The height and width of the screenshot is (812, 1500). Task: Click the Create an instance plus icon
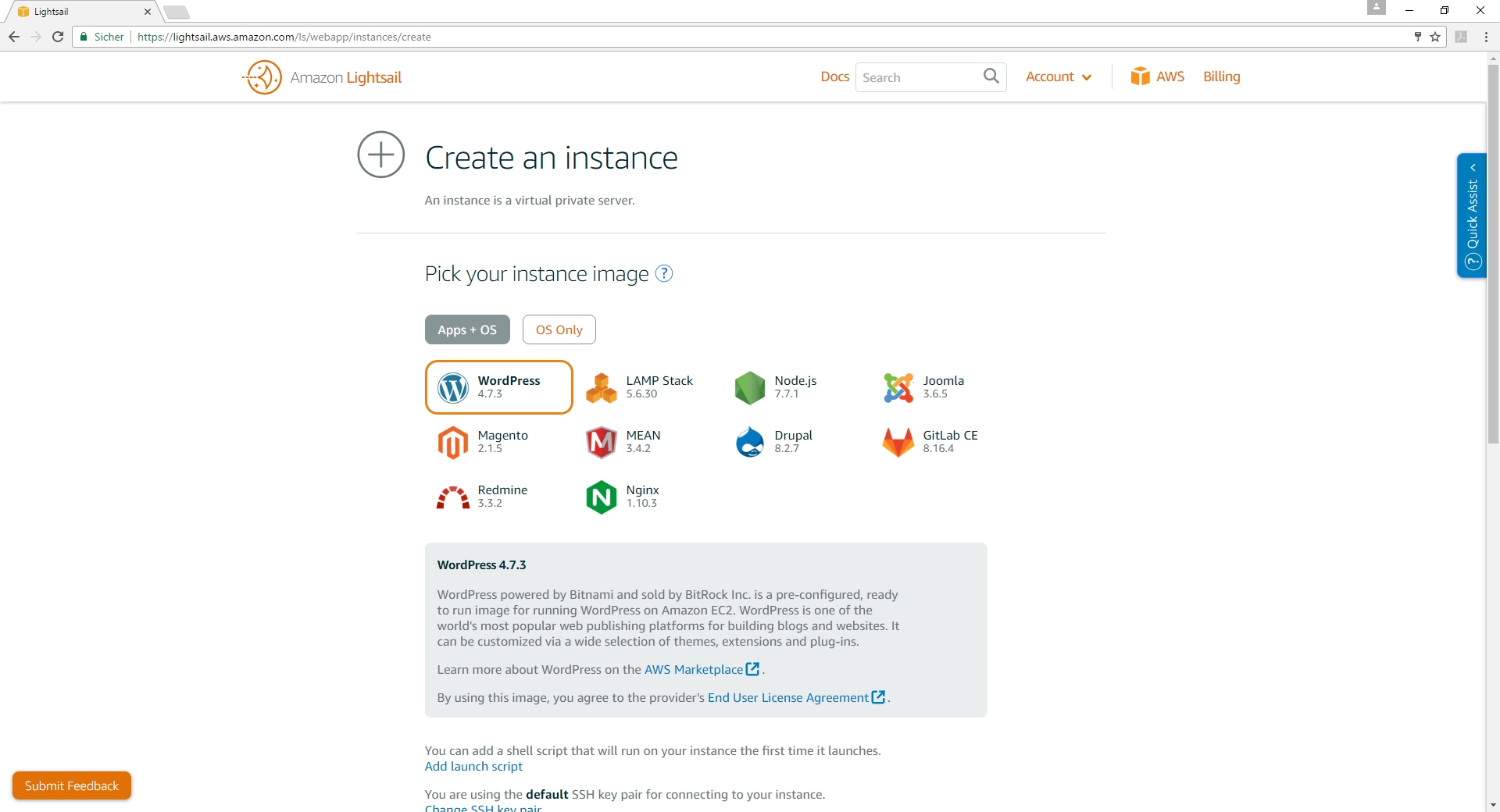[x=381, y=155]
